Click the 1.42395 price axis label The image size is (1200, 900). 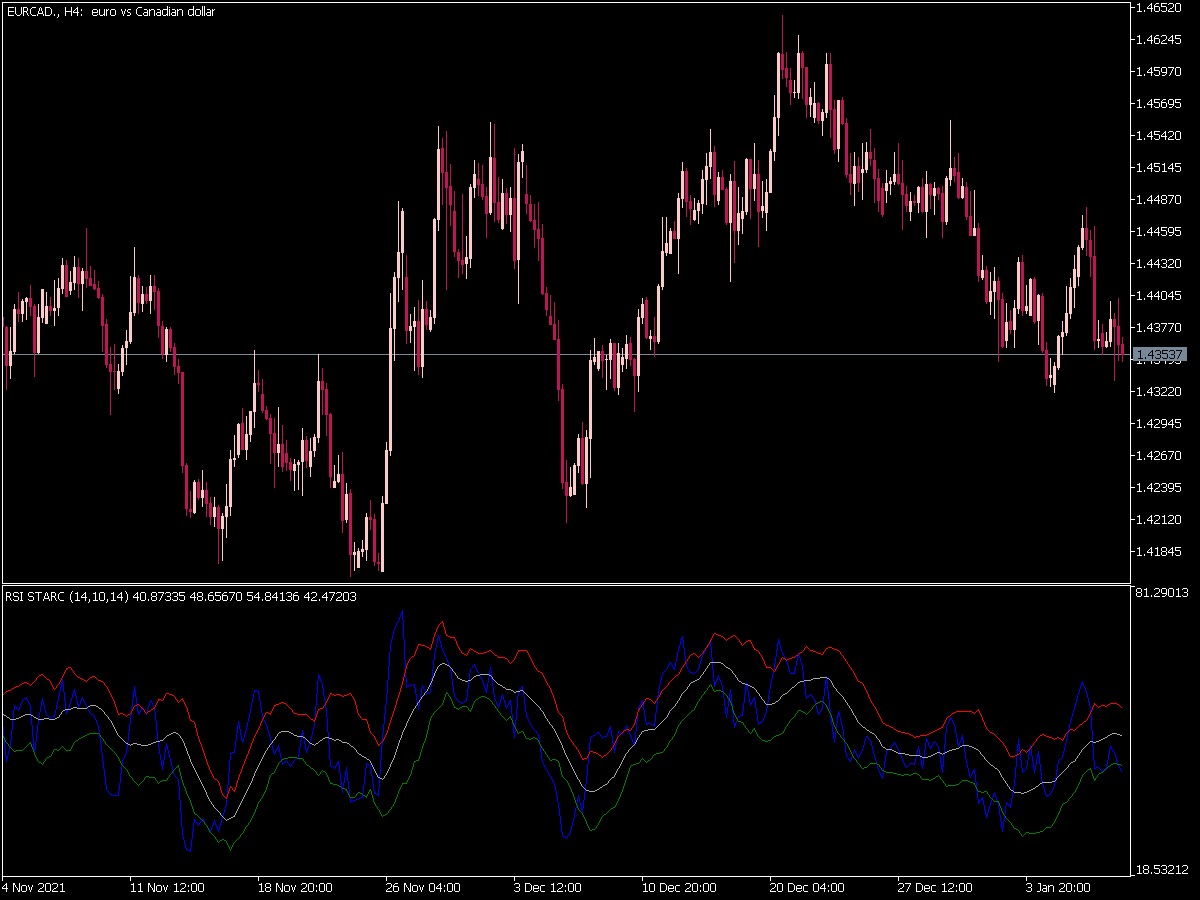1161,488
